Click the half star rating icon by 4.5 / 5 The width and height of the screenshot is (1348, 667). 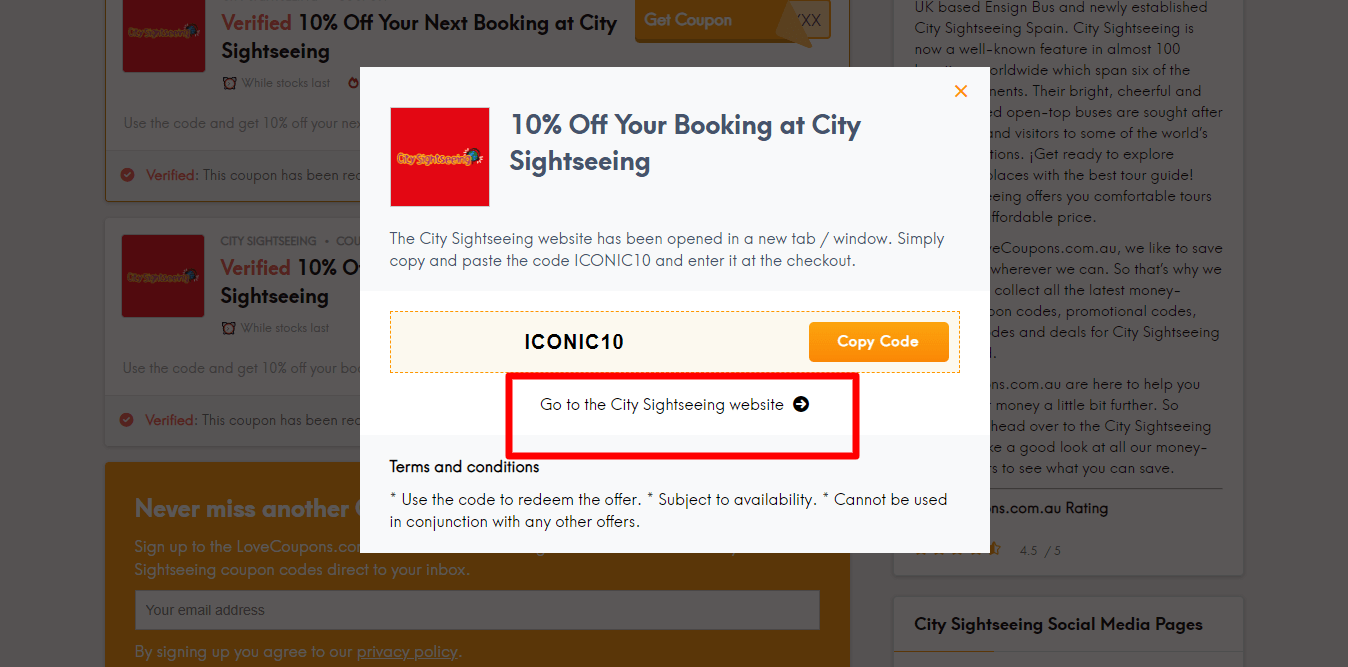(x=994, y=549)
